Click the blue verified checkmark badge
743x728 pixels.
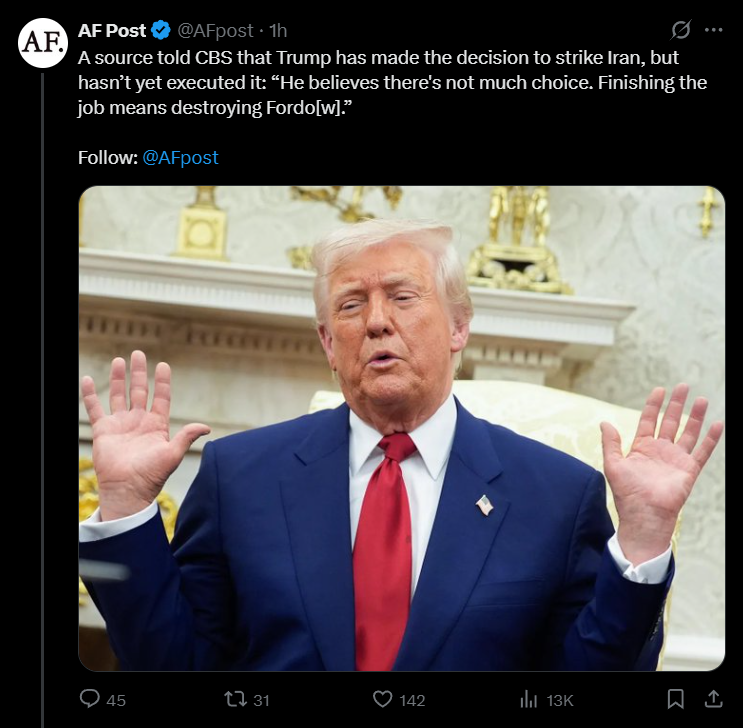tap(161, 30)
